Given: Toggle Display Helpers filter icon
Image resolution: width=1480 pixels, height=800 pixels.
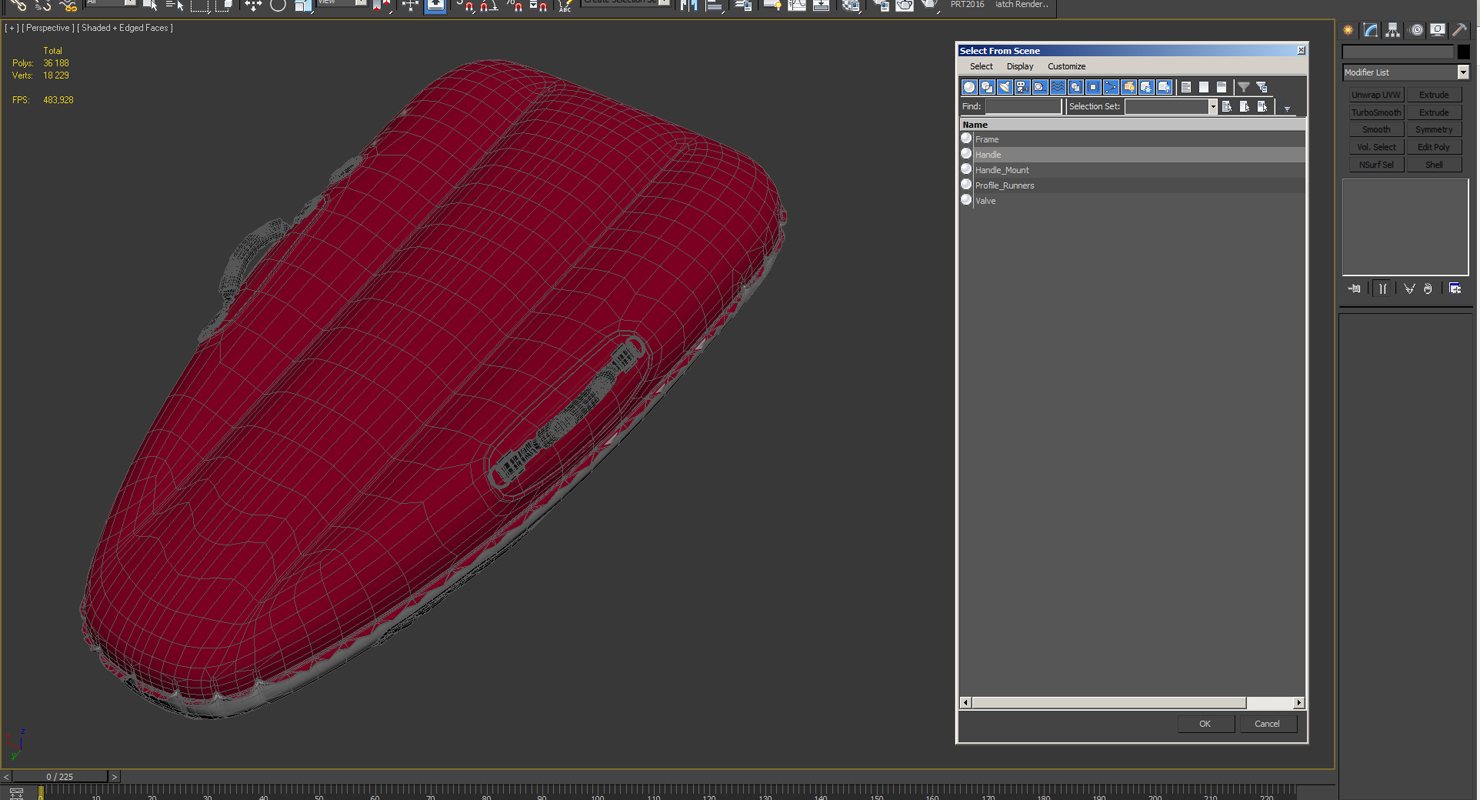Looking at the screenshot, I should point(1040,87).
